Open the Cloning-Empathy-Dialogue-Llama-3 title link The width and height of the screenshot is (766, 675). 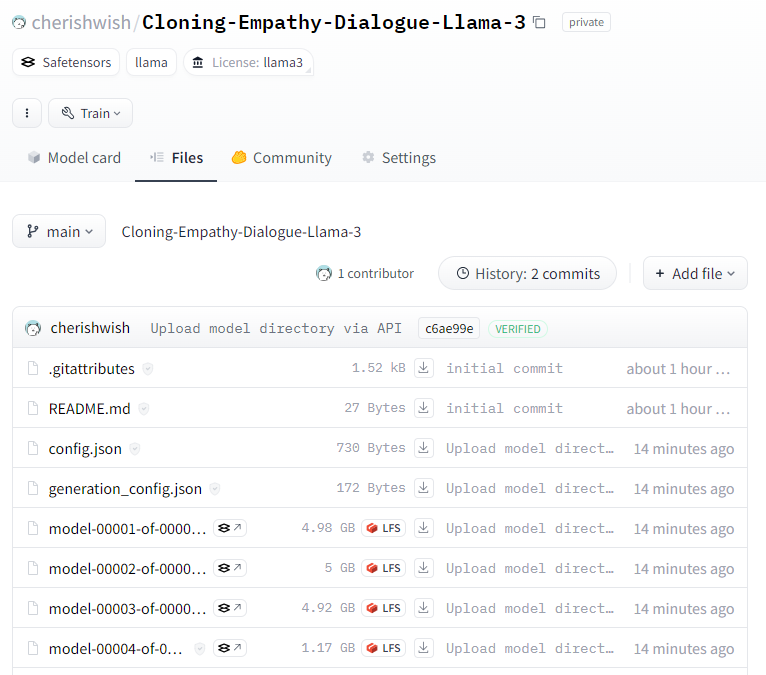[334, 22]
